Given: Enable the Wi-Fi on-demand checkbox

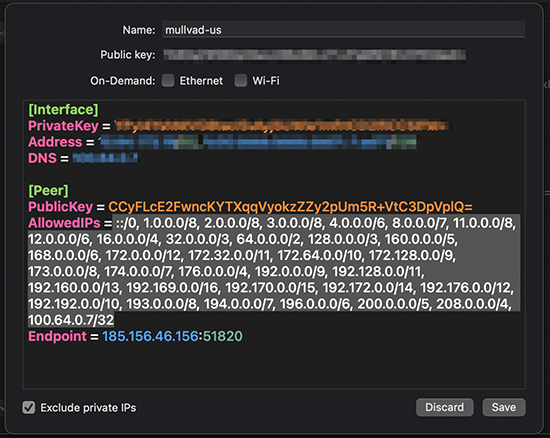Looking at the screenshot, I should [241, 81].
